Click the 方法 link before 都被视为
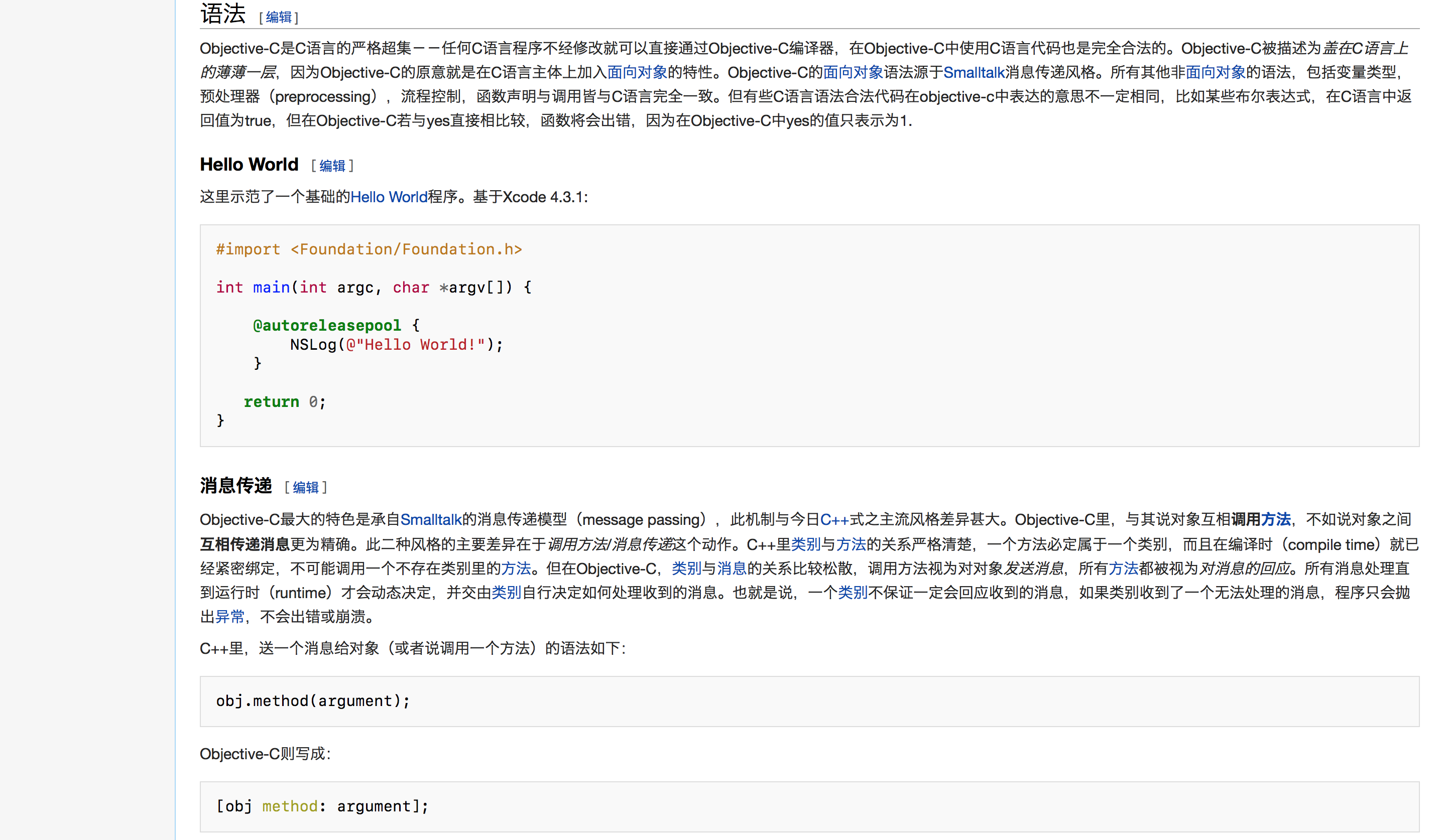This screenshot has width=1444, height=840. pyautogui.click(x=1123, y=569)
